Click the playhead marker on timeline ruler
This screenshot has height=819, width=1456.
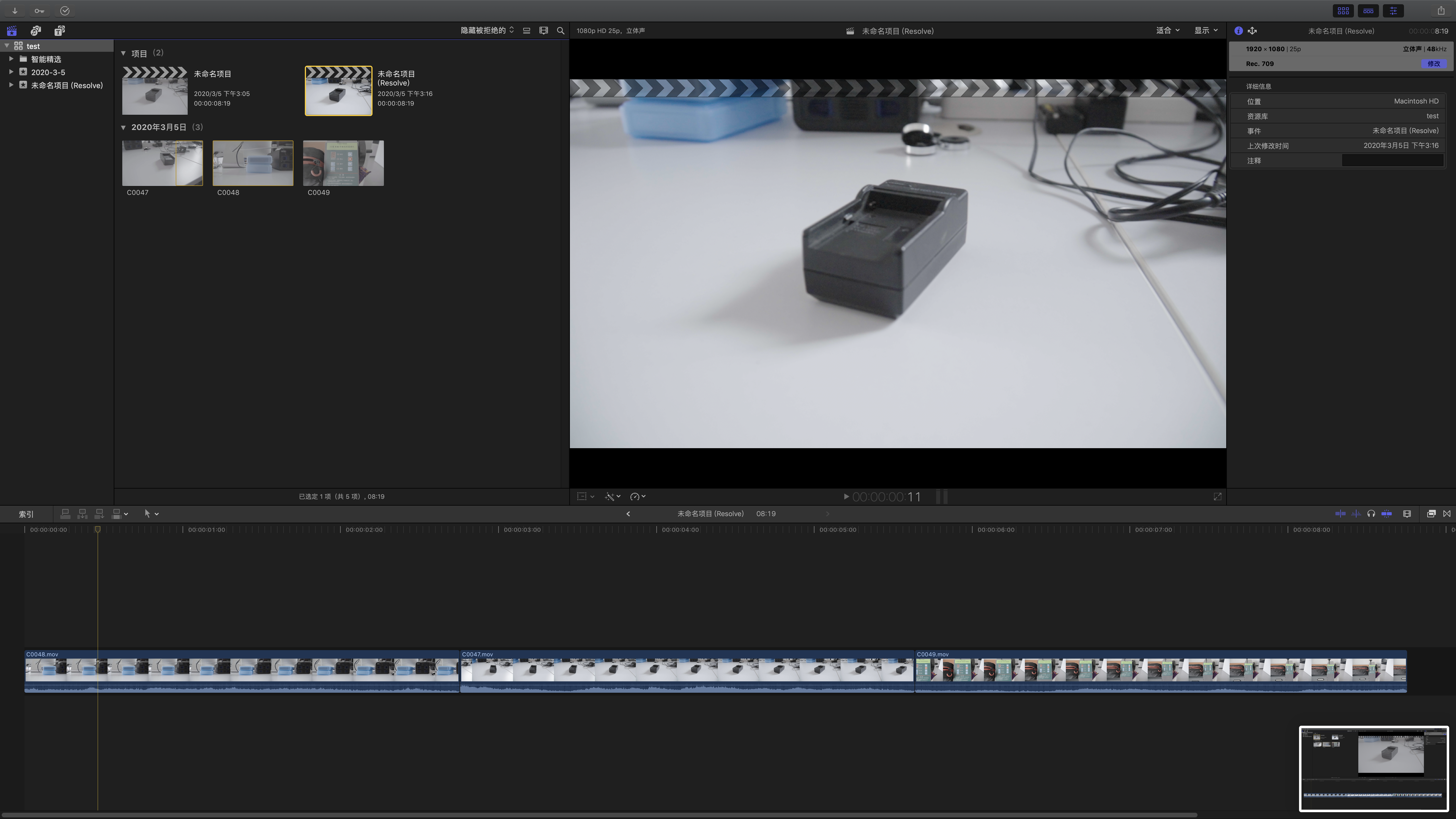pyautogui.click(x=97, y=530)
